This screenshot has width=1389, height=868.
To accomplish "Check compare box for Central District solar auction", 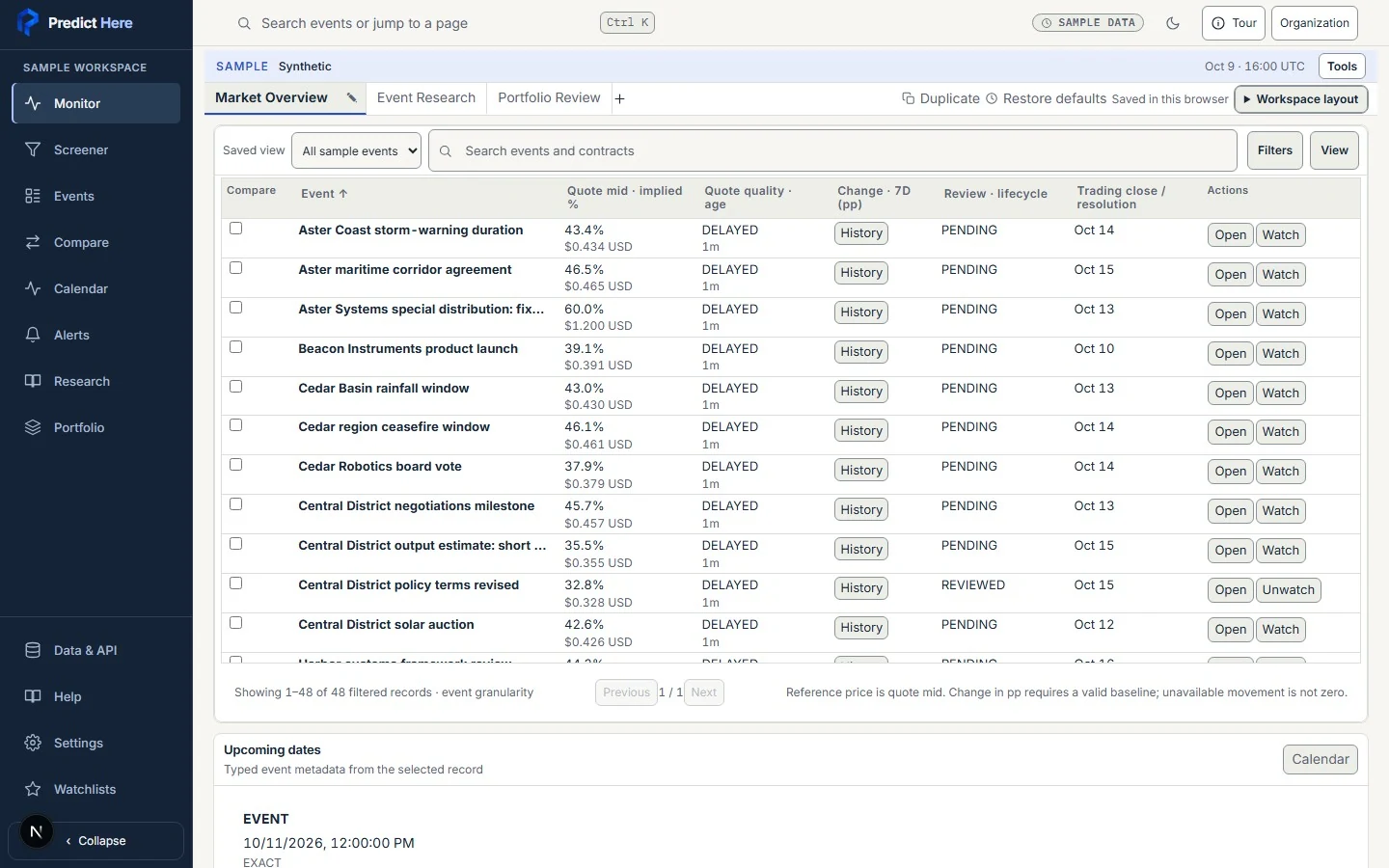I will coord(236,623).
